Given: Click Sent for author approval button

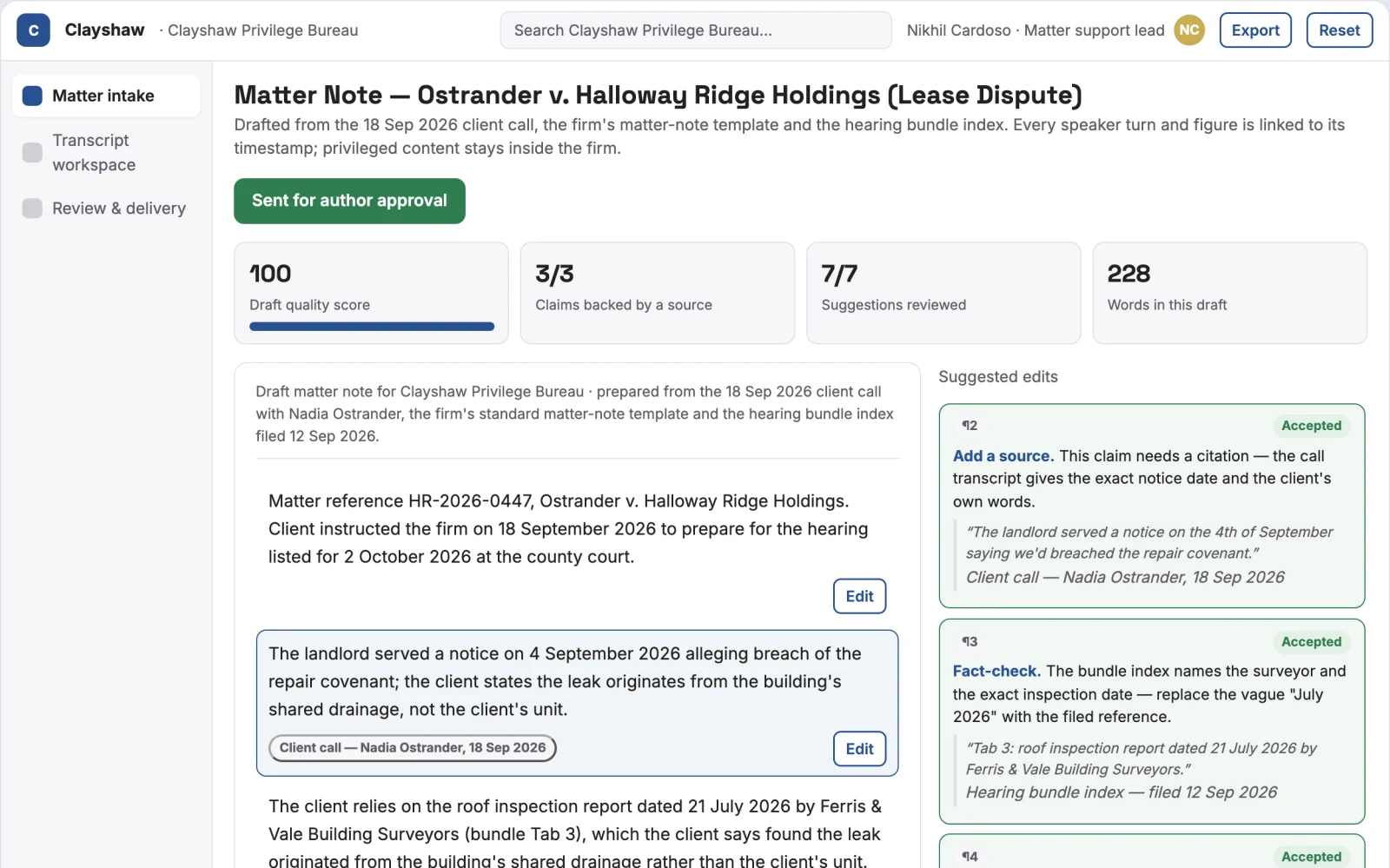Looking at the screenshot, I should pos(349,201).
